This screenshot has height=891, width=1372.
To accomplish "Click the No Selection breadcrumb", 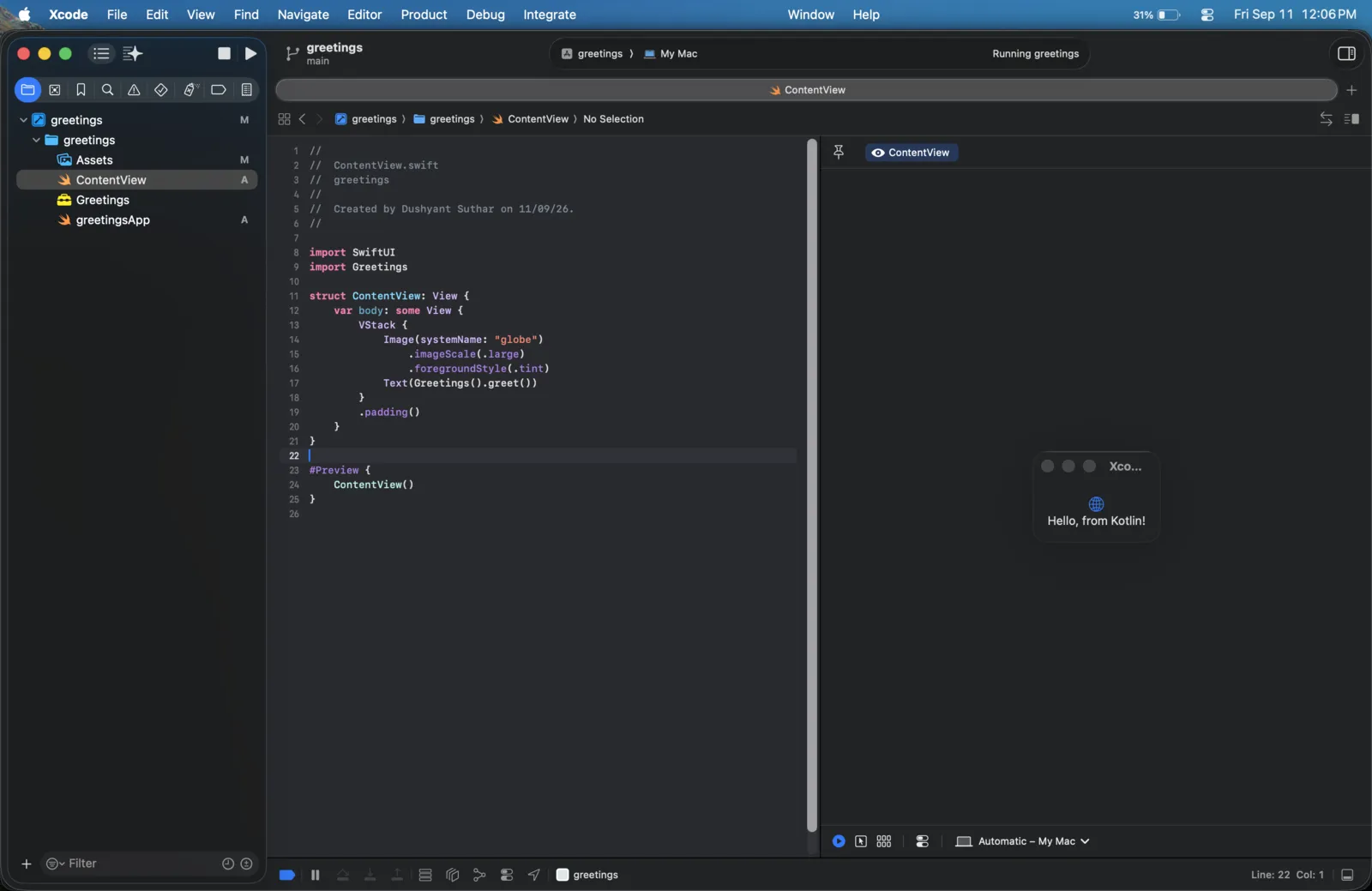I will click(613, 119).
